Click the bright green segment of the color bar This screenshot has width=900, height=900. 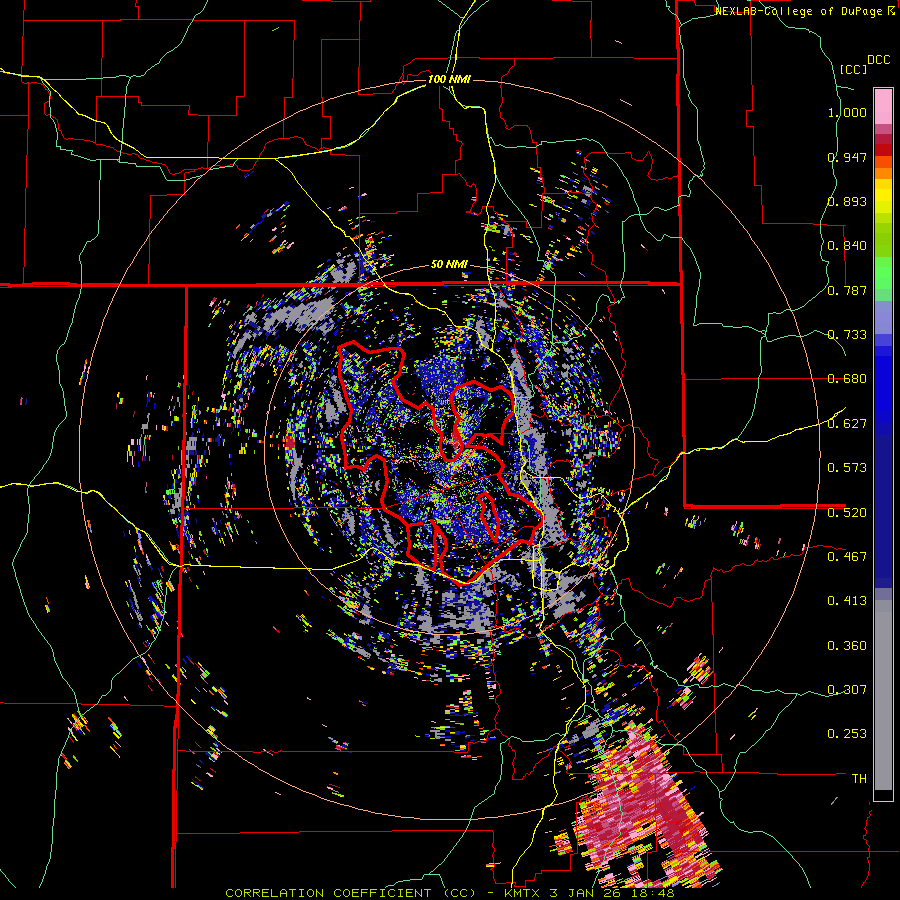coord(883,273)
